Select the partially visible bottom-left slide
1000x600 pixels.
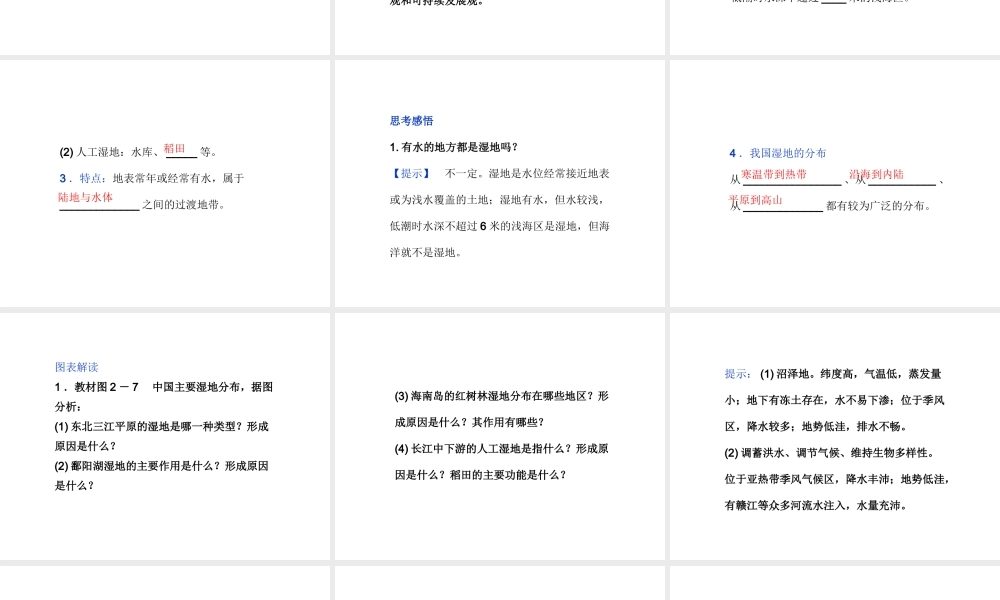tap(165, 585)
